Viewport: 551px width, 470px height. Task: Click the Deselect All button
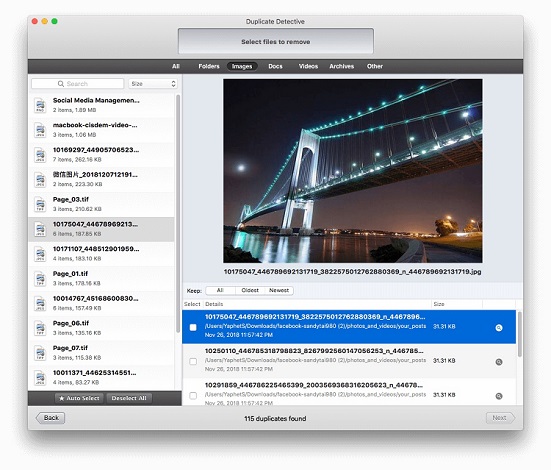coord(129,398)
